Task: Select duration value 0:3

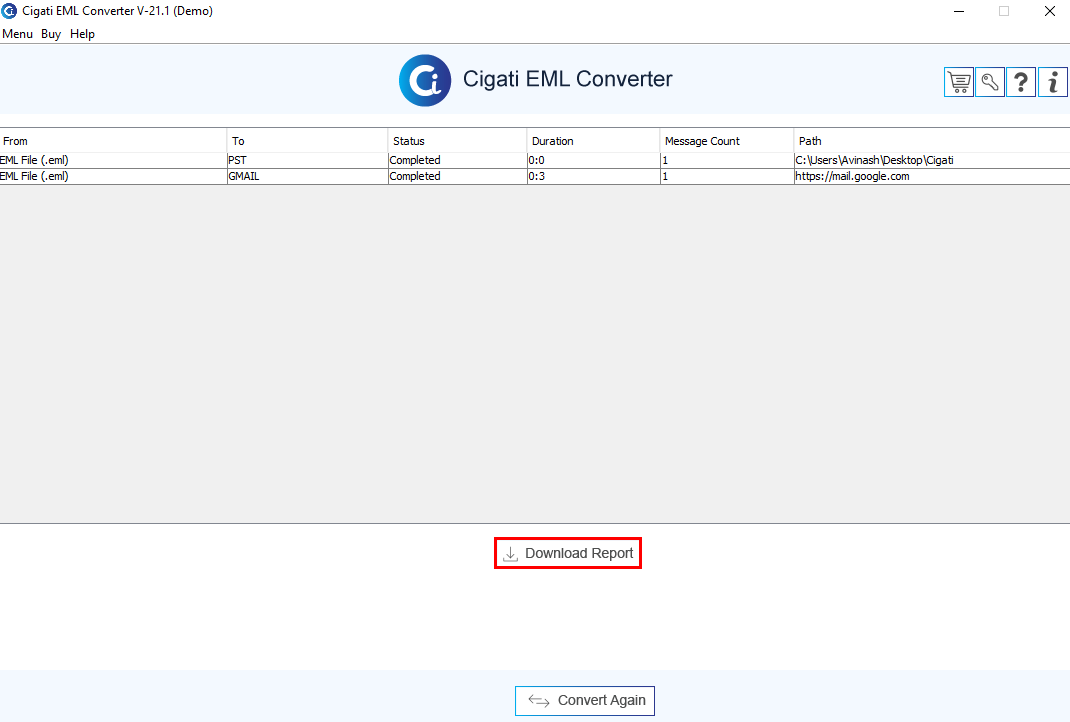Action: point(593,176)
